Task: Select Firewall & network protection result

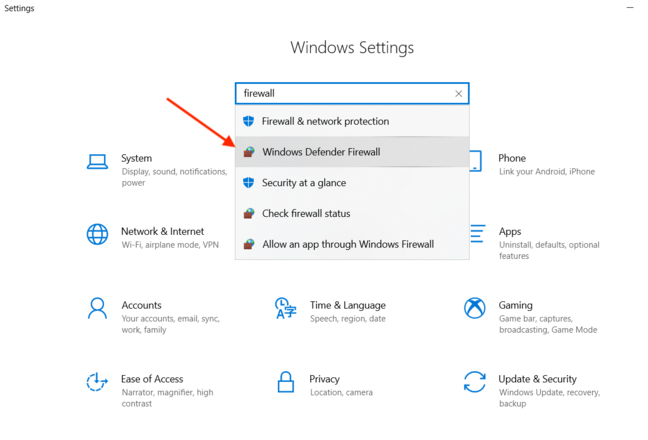Action: click(x=352, y=121)
